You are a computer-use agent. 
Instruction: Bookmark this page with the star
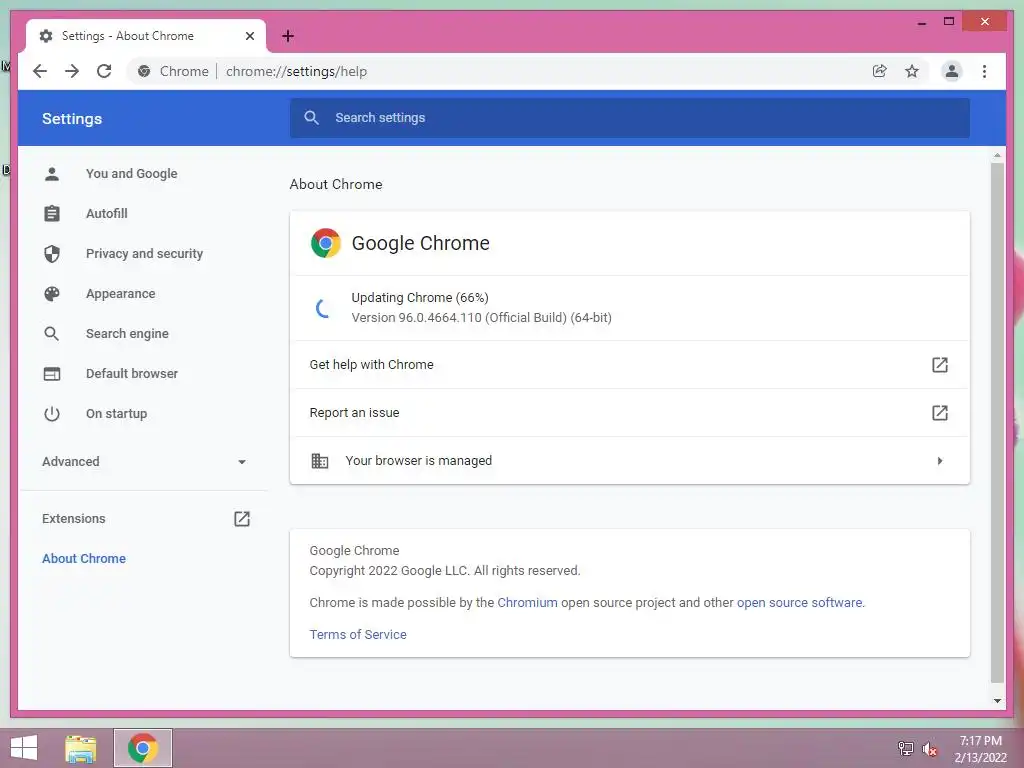point(912,71)
